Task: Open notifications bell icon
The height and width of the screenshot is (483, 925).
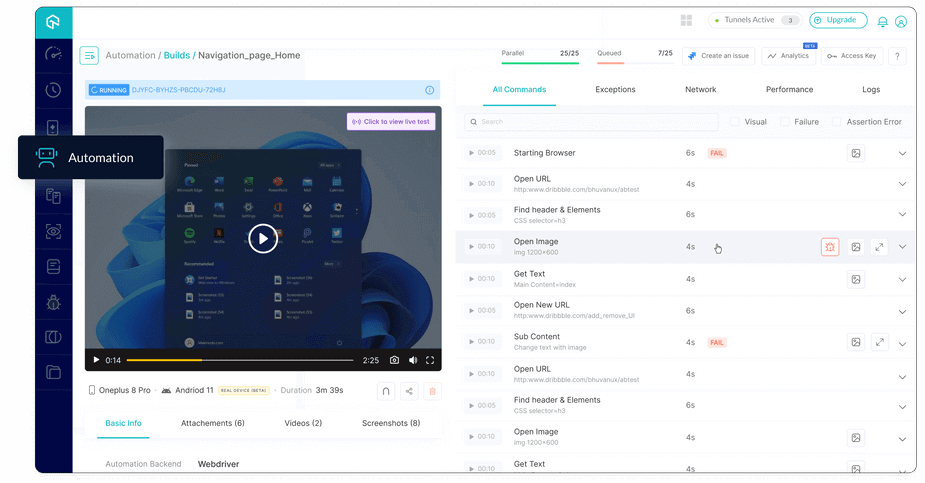Action: (x=883, y=22)
